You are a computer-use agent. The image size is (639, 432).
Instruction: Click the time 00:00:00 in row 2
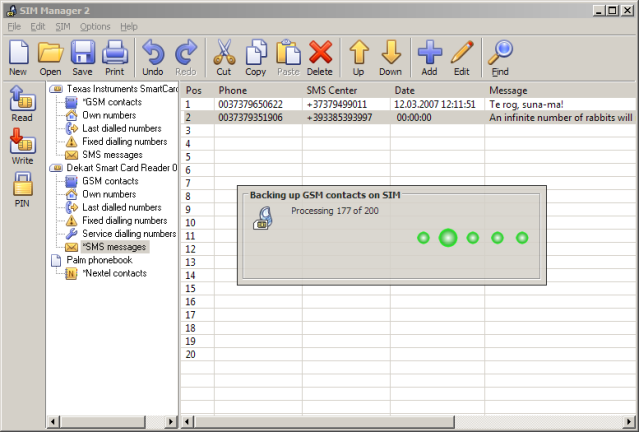tap(414, 118)
